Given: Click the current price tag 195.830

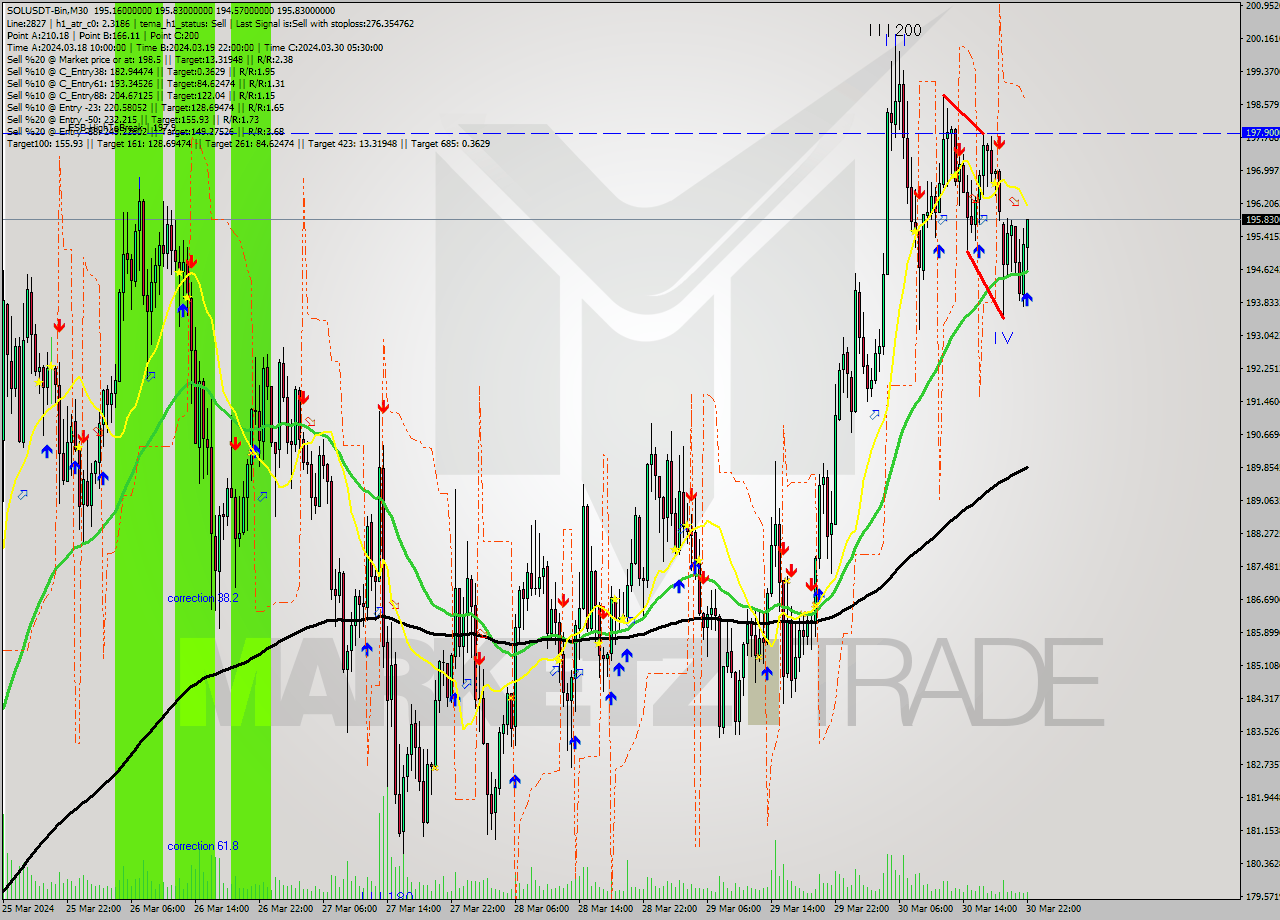Looking at the screenshot, I should [x=1260, y=219].
